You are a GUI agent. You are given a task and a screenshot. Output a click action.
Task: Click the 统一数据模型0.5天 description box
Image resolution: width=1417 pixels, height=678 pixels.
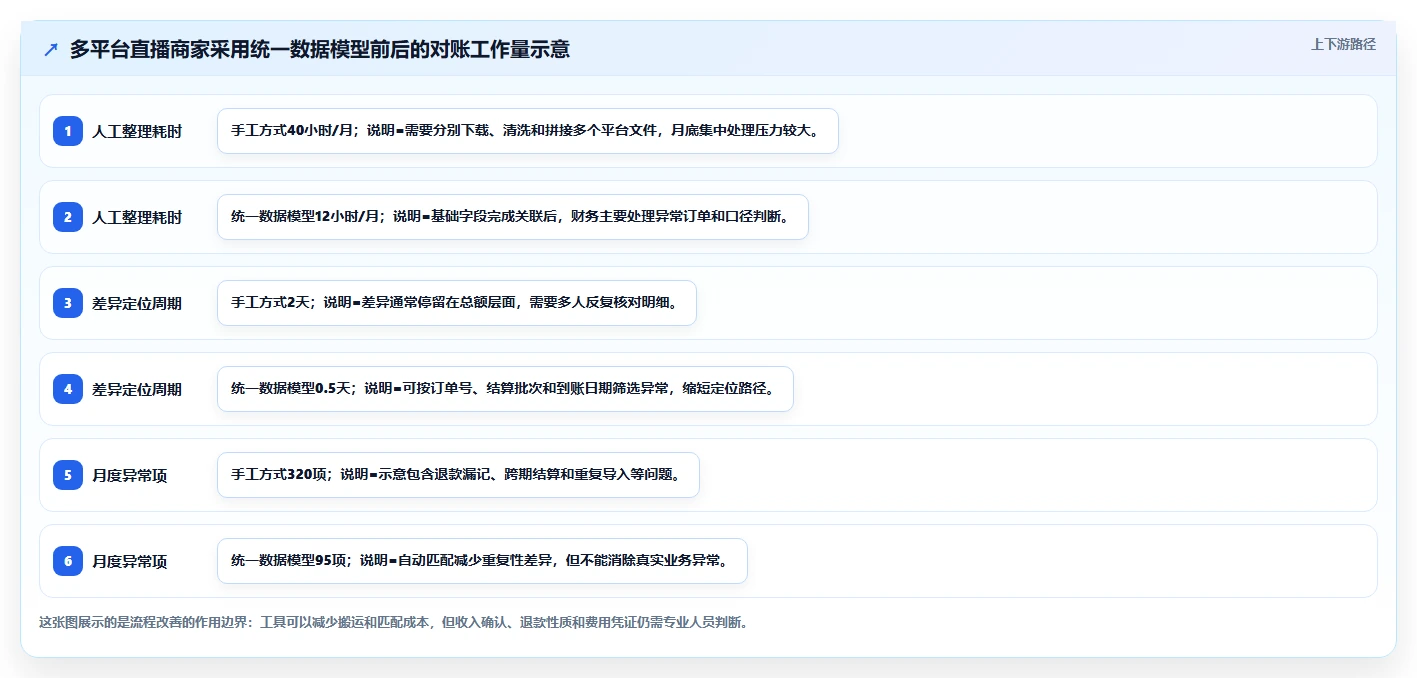click(505, 389)
